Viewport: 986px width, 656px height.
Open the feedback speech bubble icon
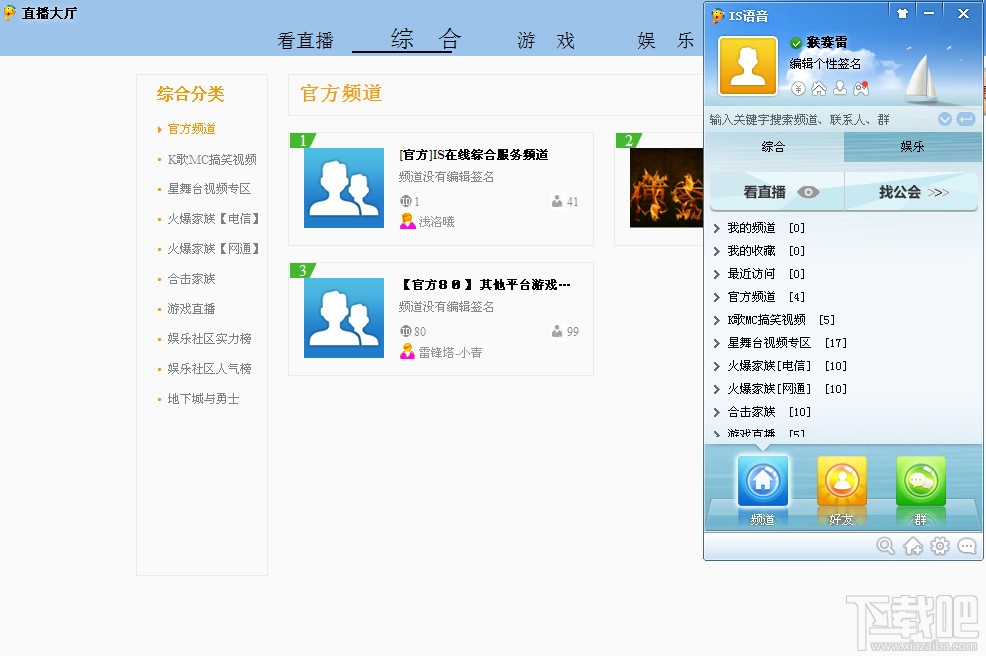pyautogui.click(x=965, y=546)
